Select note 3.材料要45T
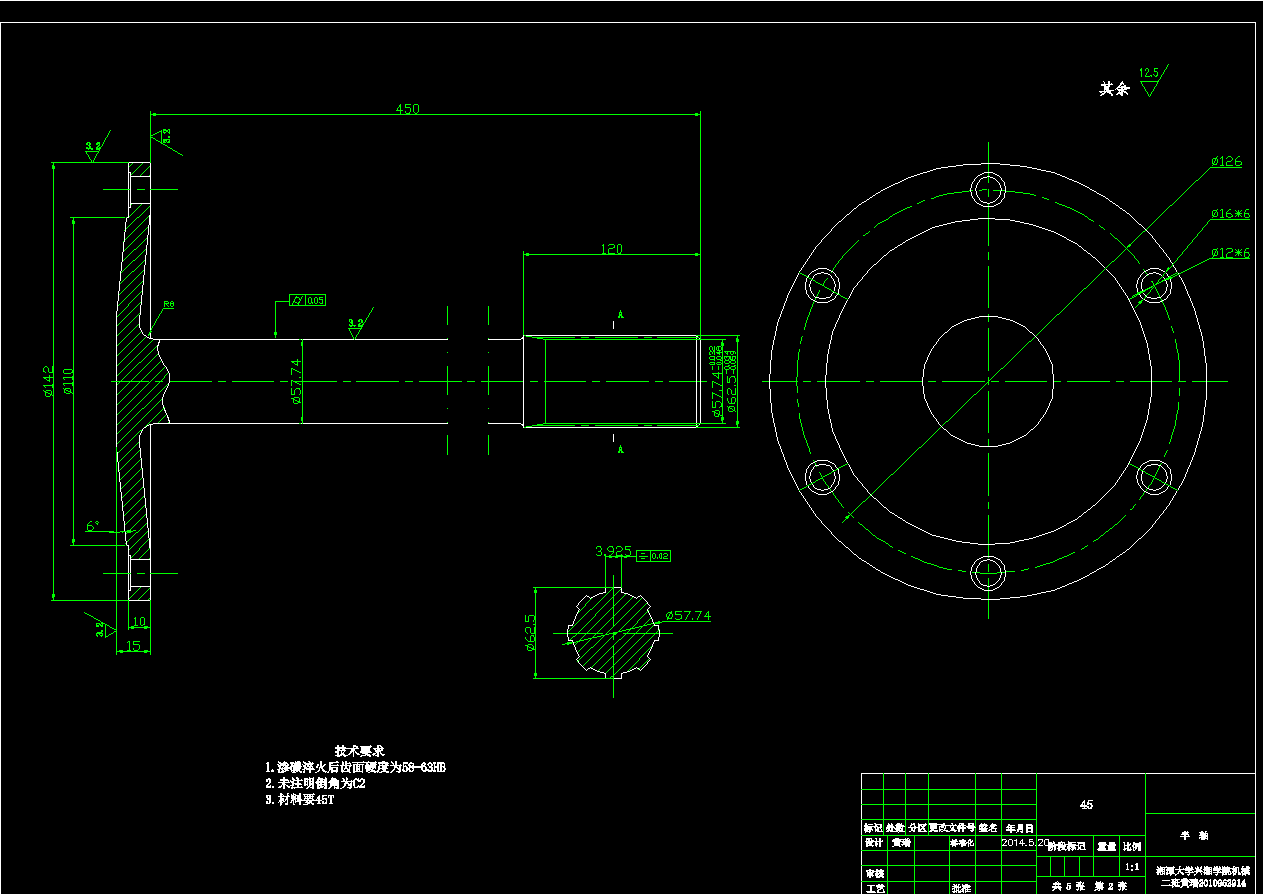This screenshot has width=1263, height=894. 298,800
